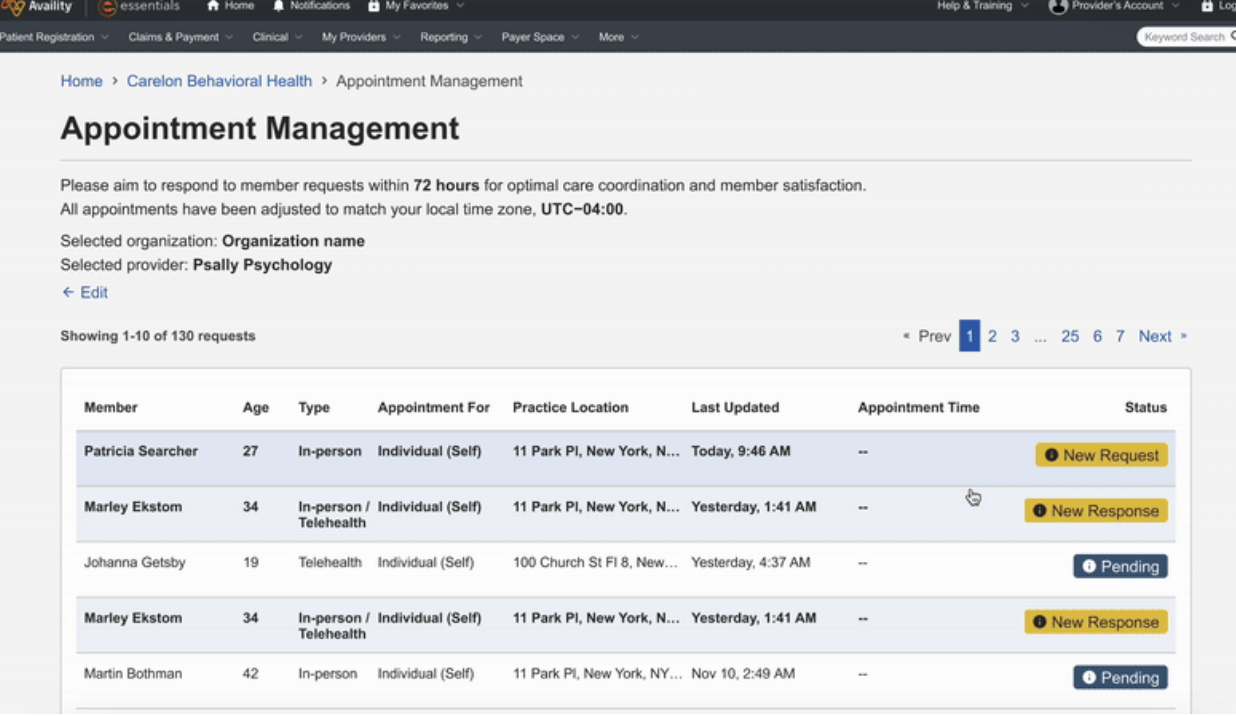This screenshot has height=716, width=1236.
Task: Click the Today, 9:46 AM timestamp
Action: pyautogui.click(x=741, y=451)
